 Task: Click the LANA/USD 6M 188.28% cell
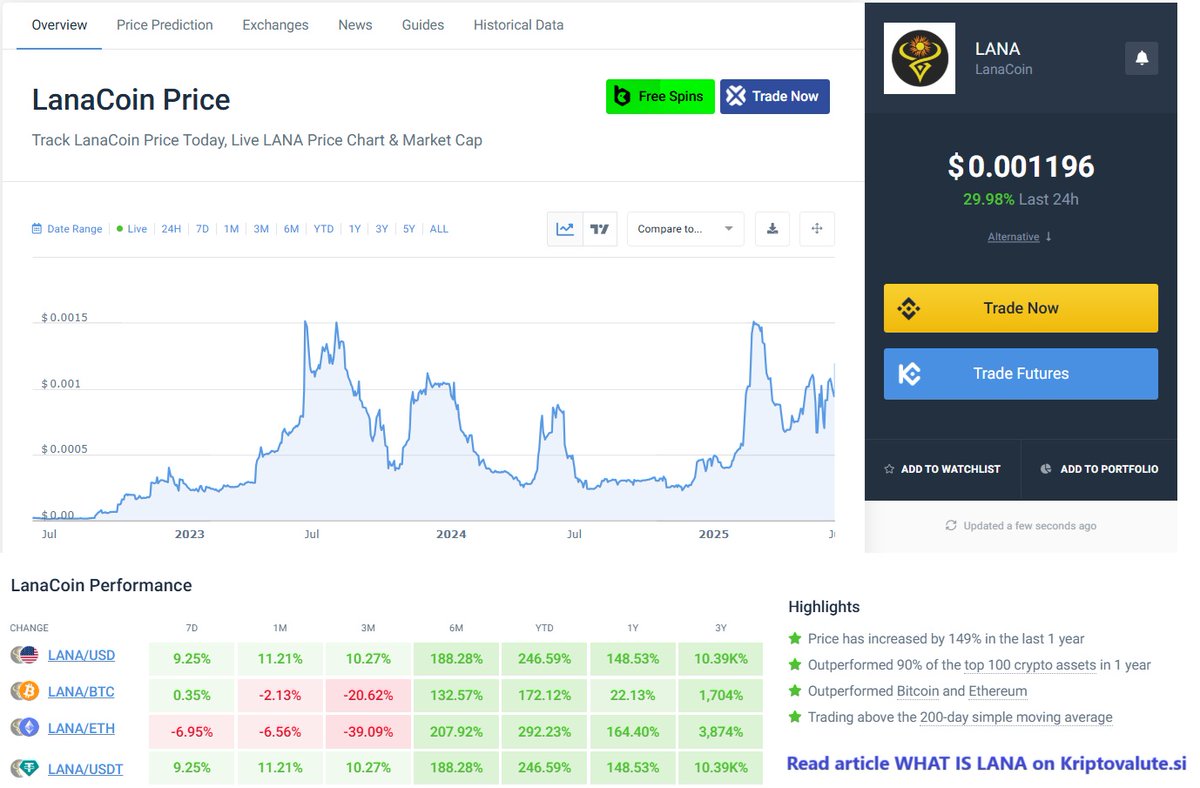(457, 659)
